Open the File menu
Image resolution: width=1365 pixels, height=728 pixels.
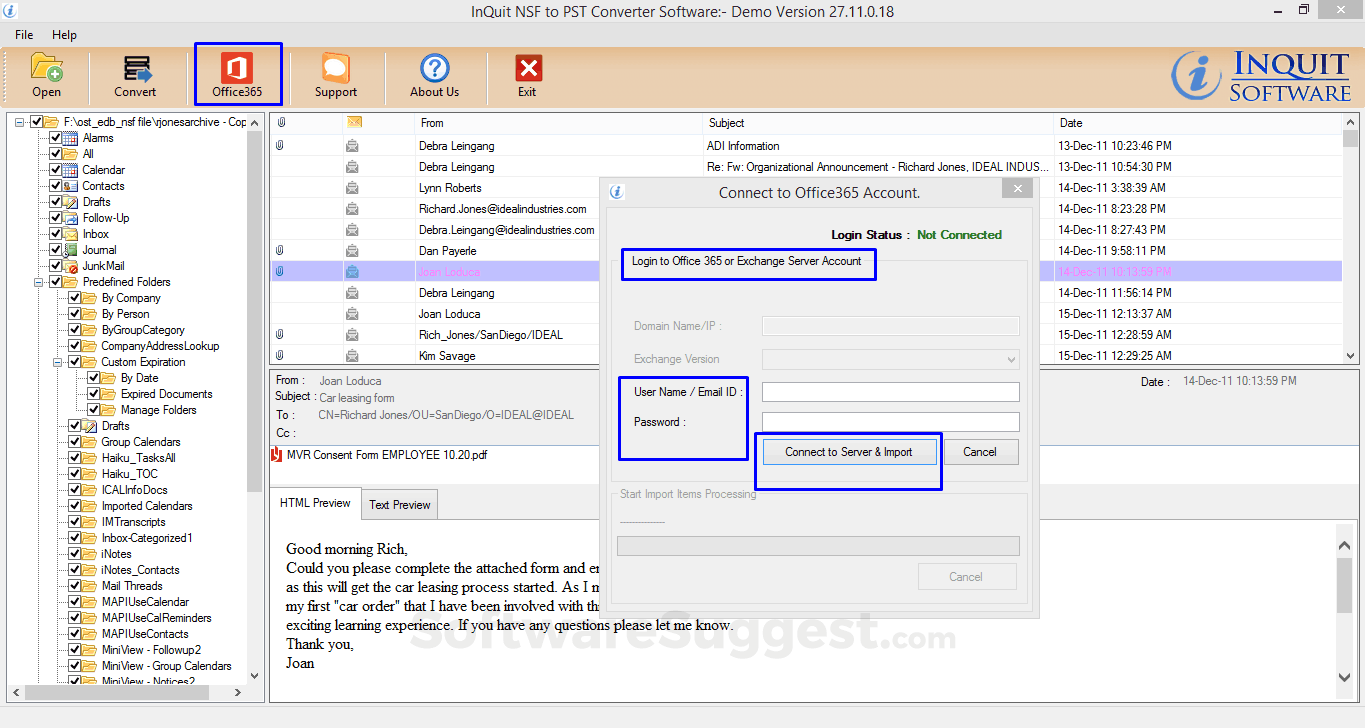coord(24,35)
